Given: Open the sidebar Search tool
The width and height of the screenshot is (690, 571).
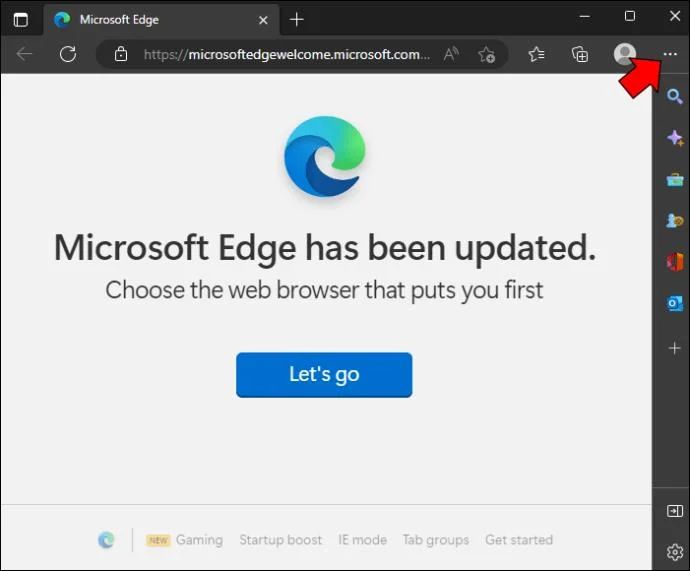Looking at the screenshot, I should 674,96.
